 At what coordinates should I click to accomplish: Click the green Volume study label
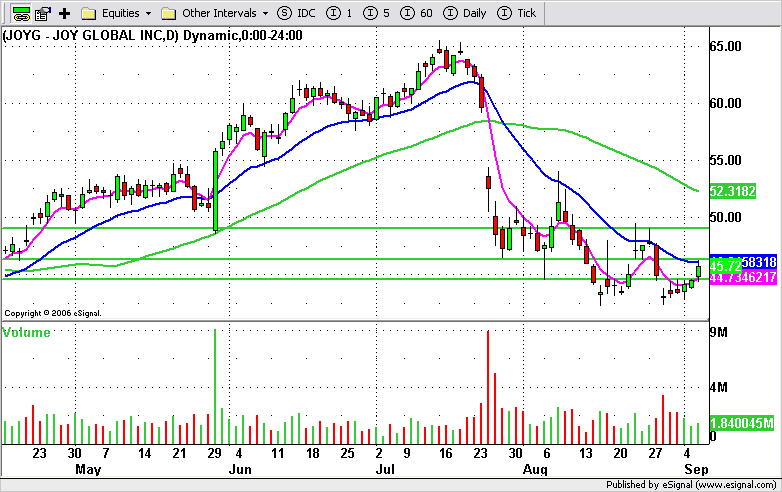coord(26,332)
